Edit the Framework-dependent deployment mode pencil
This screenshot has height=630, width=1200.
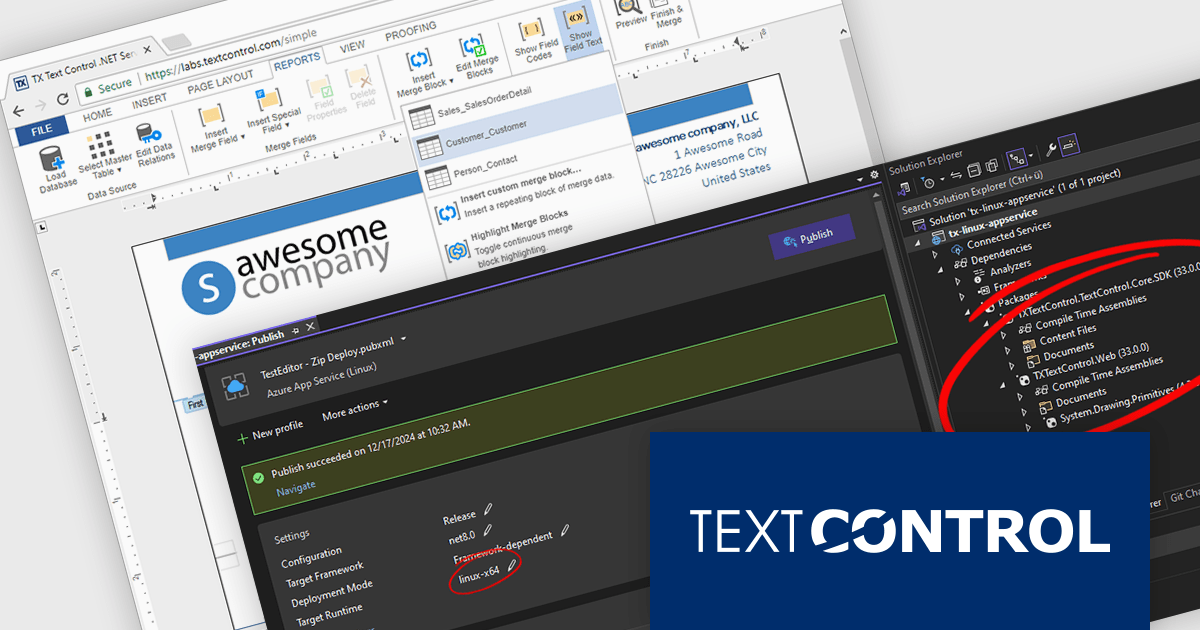pos(564,529)
